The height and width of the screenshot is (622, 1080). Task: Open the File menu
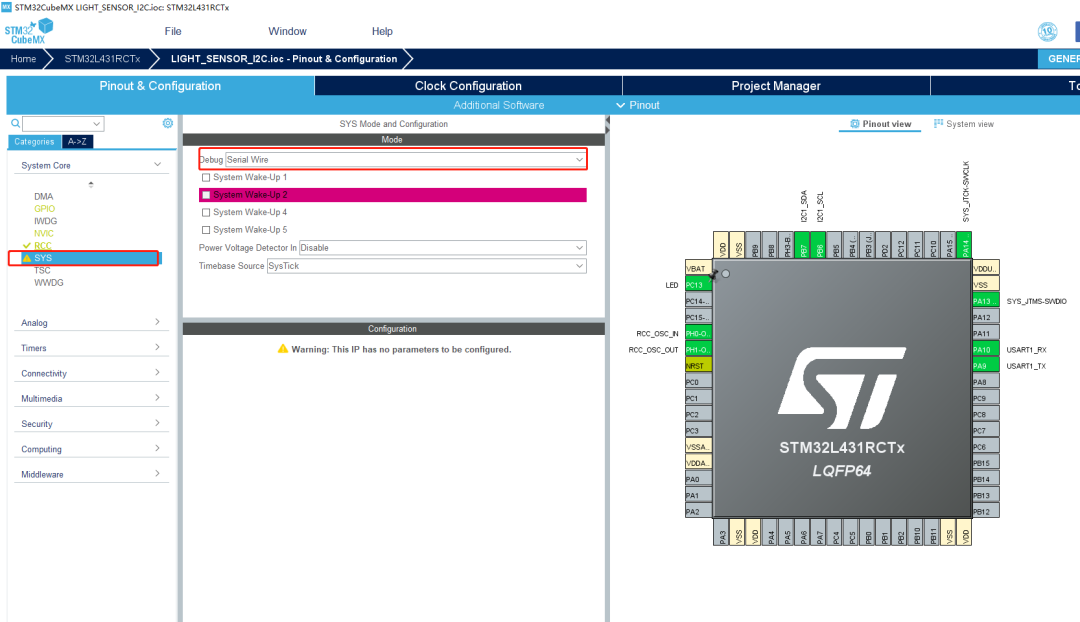tap(173, 32)
